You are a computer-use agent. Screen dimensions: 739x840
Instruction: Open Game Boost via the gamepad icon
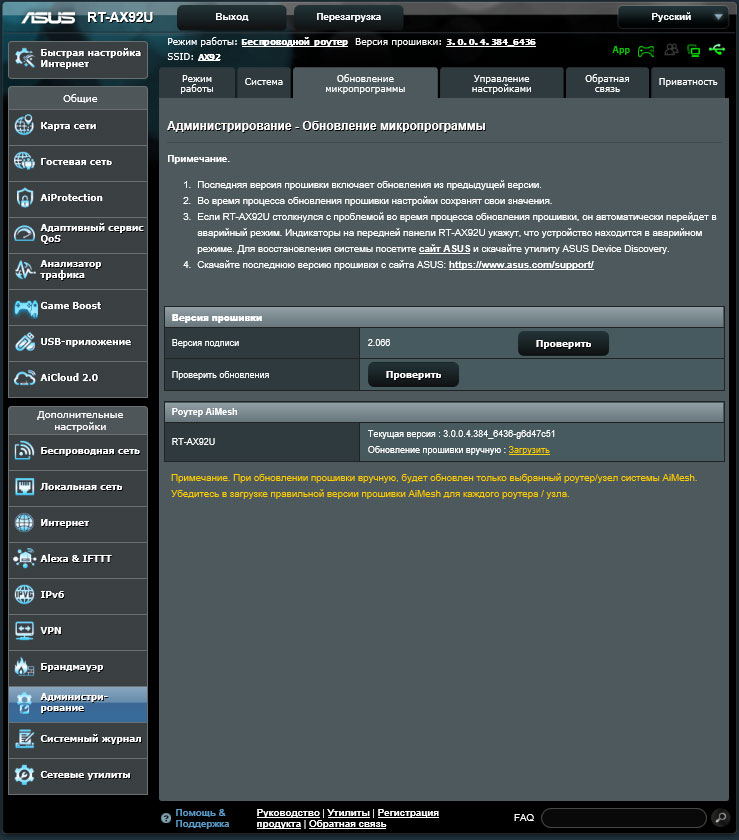pos(25,307)
